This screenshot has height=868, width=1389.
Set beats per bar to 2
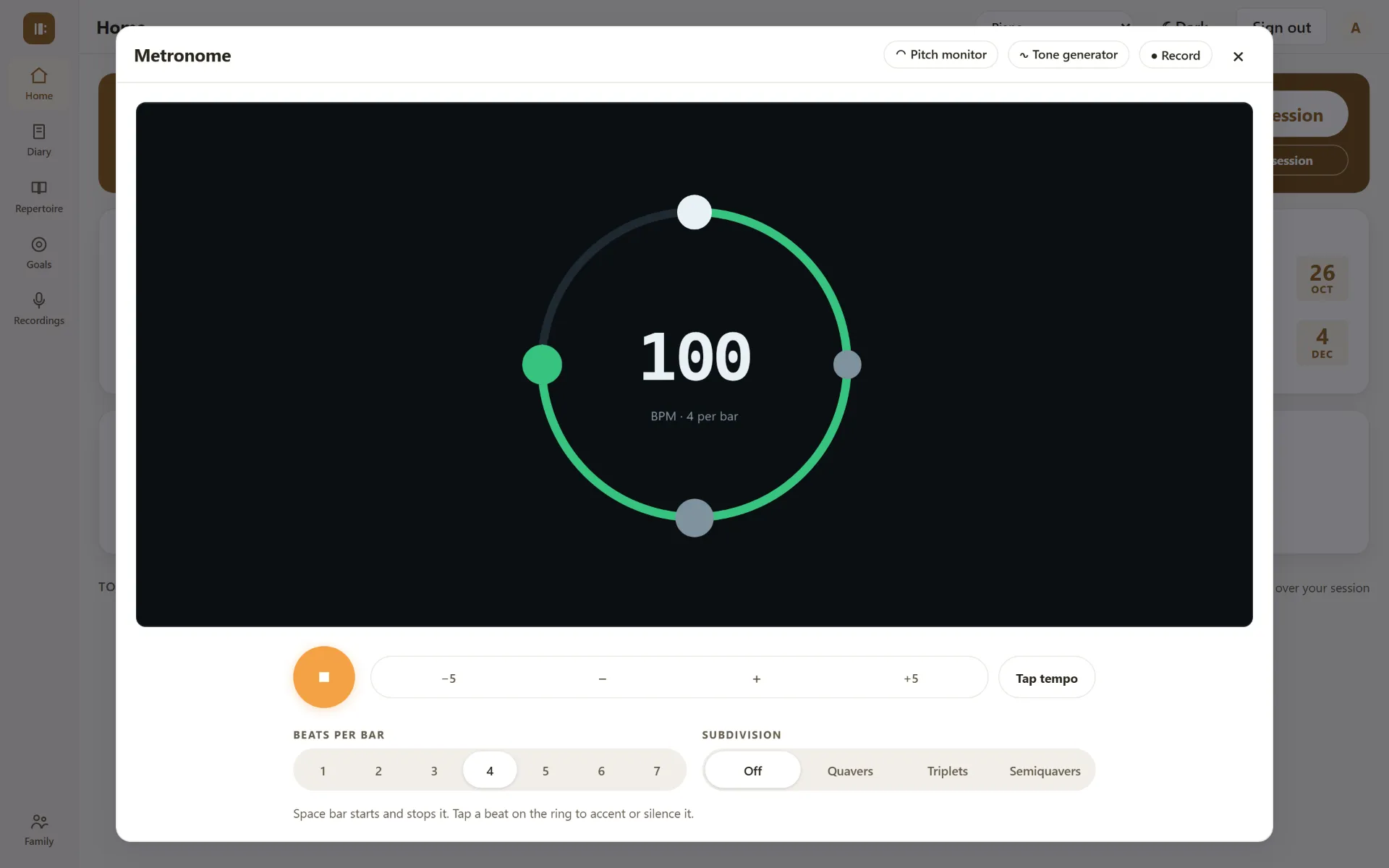378,770
